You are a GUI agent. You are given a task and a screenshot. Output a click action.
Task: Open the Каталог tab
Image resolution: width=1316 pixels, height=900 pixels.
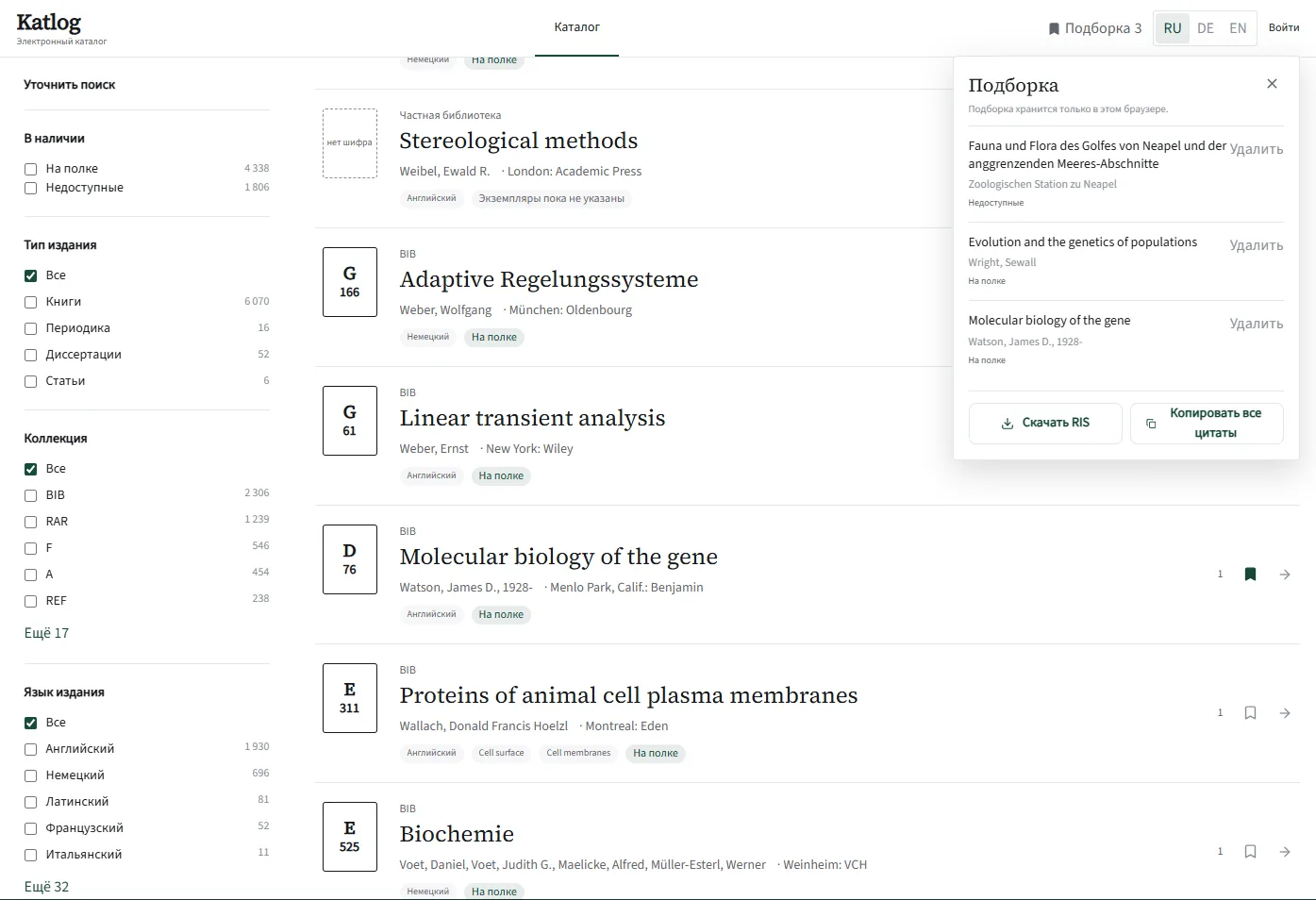tap(576, 27)
